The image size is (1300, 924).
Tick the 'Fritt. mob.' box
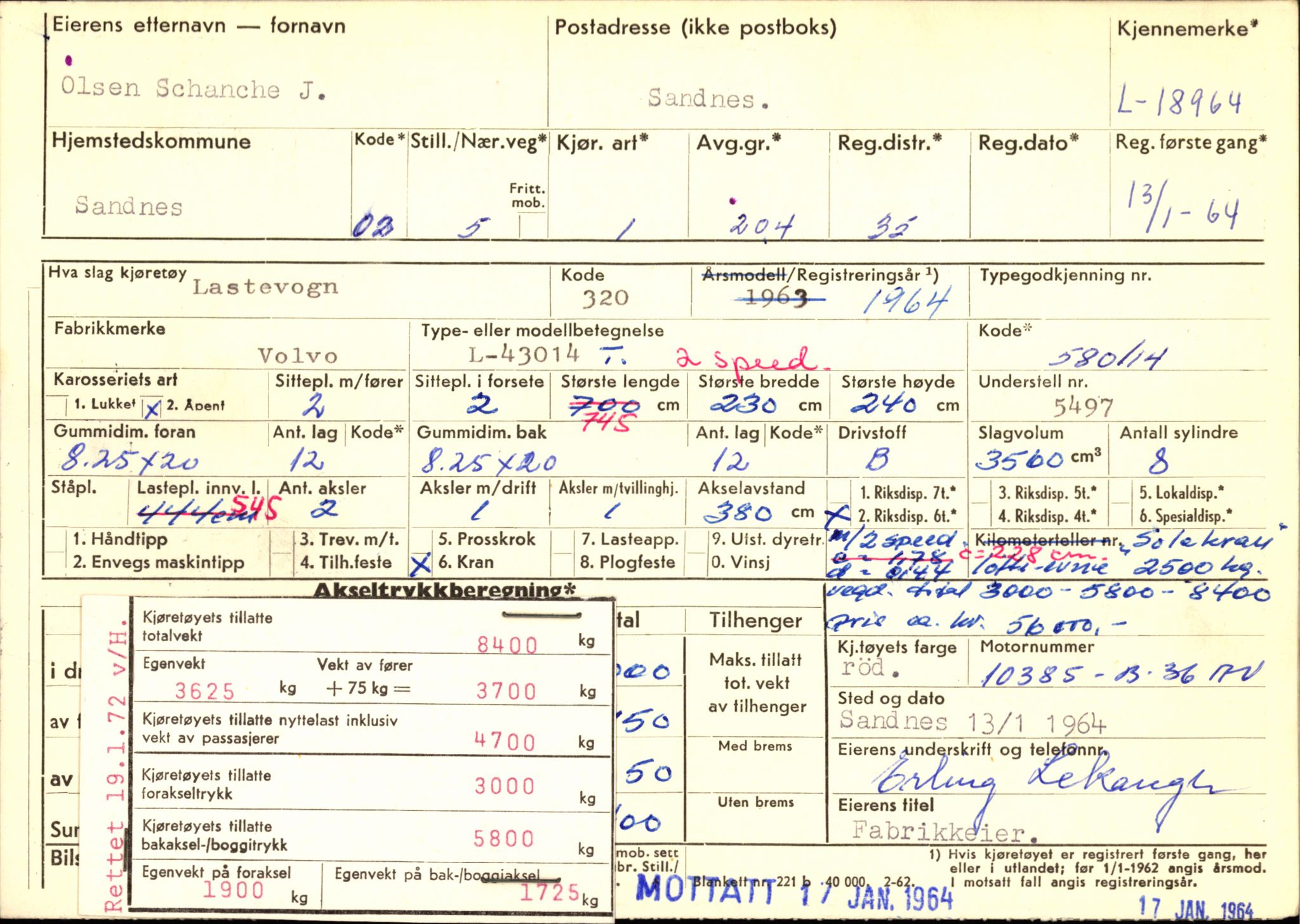[x=533, y=225]
